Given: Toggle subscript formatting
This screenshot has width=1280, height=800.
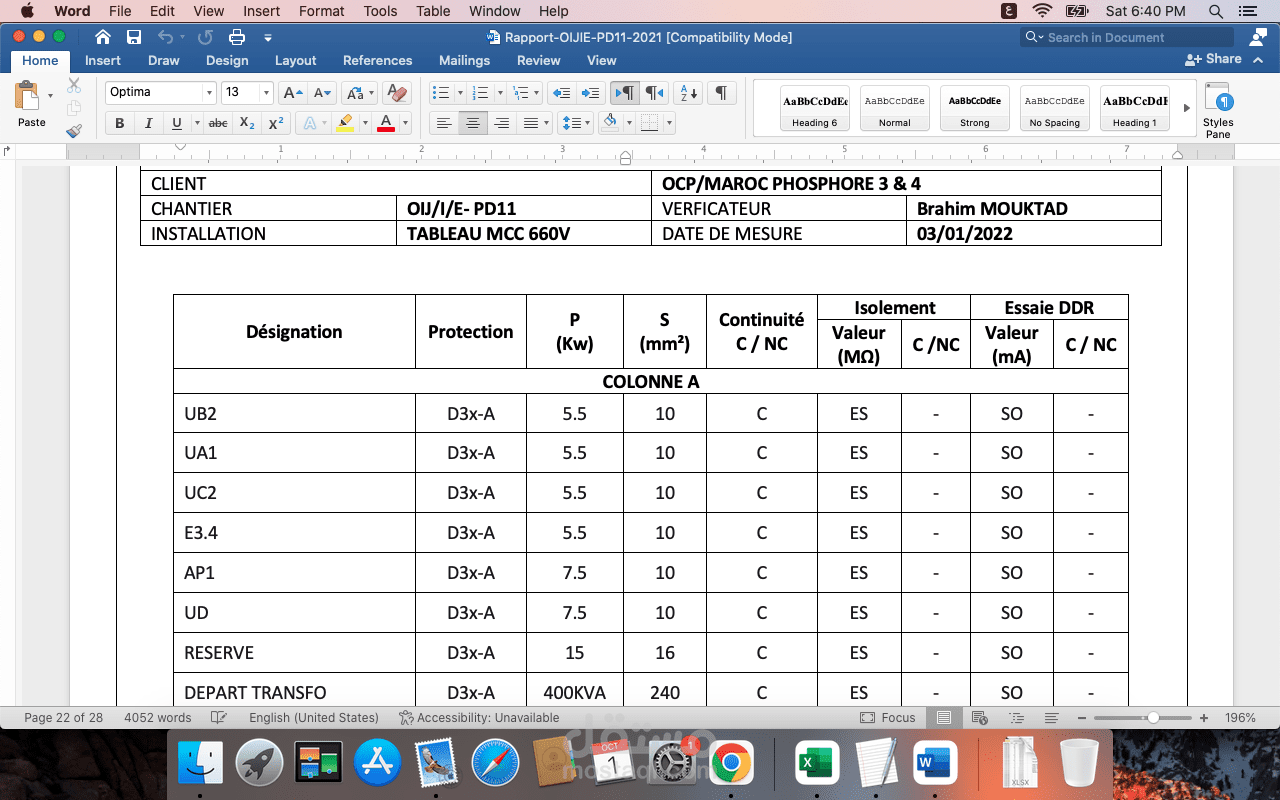Looking at the screenshot, I should tap(247, 124).
